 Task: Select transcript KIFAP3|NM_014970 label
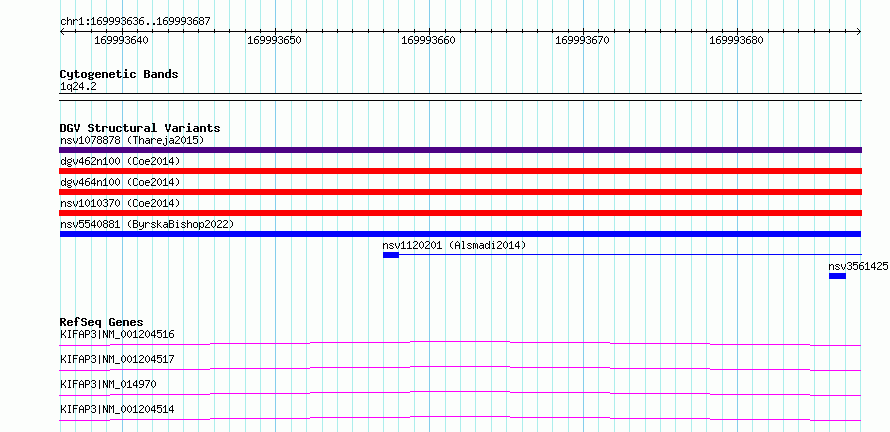coord(108,384)
